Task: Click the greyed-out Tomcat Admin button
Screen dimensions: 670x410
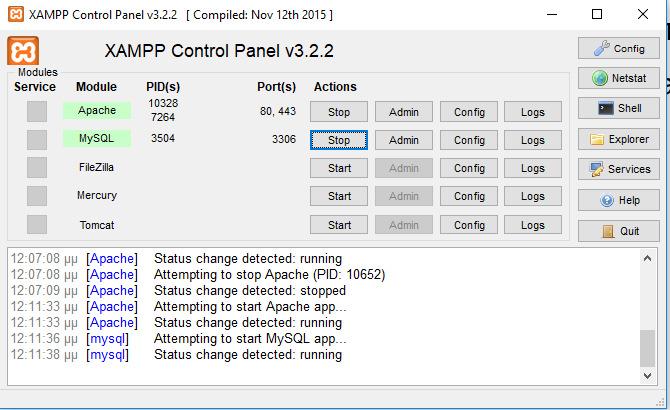Action: [404, 225]
